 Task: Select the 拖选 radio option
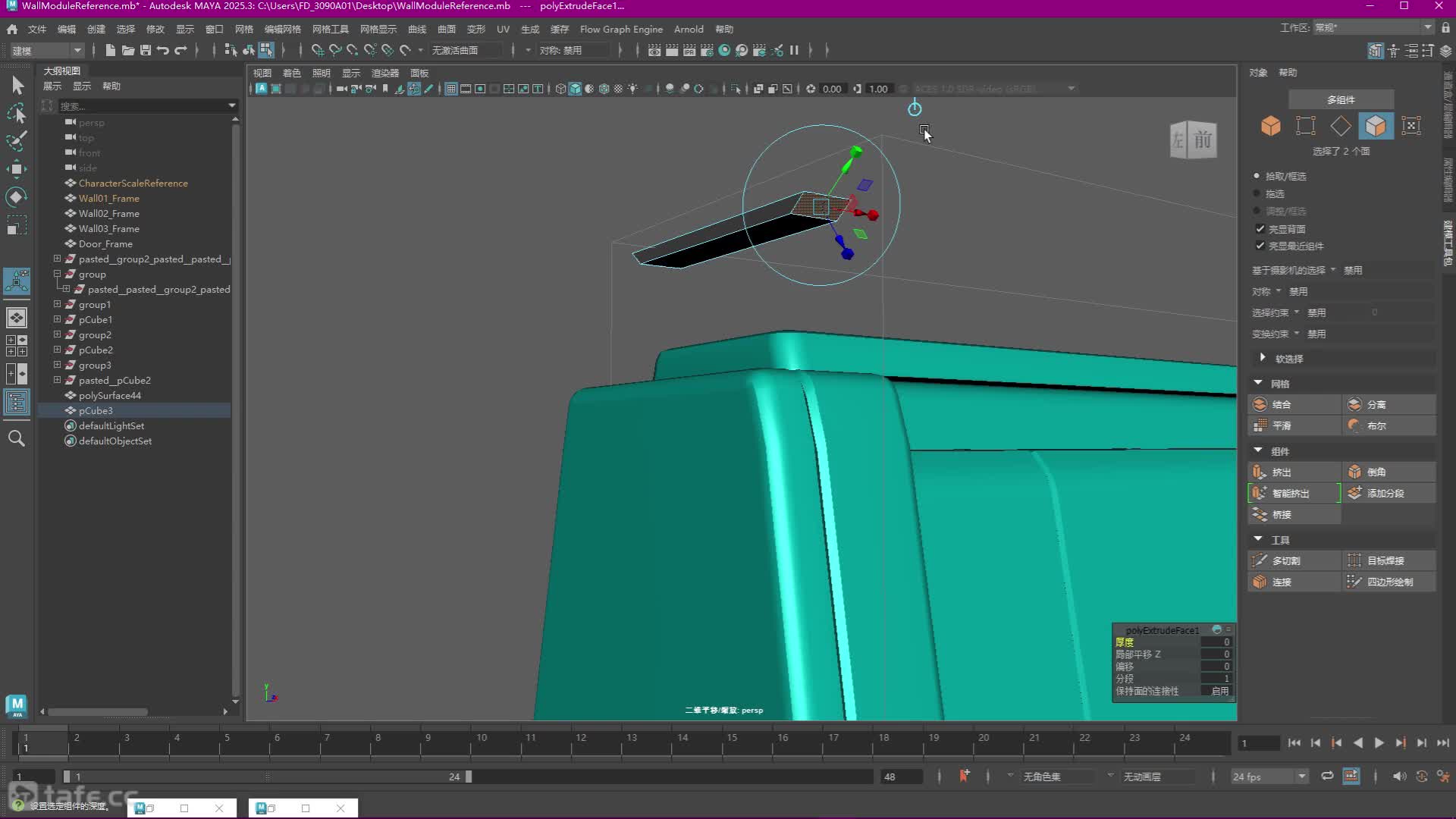(1257, 194)
